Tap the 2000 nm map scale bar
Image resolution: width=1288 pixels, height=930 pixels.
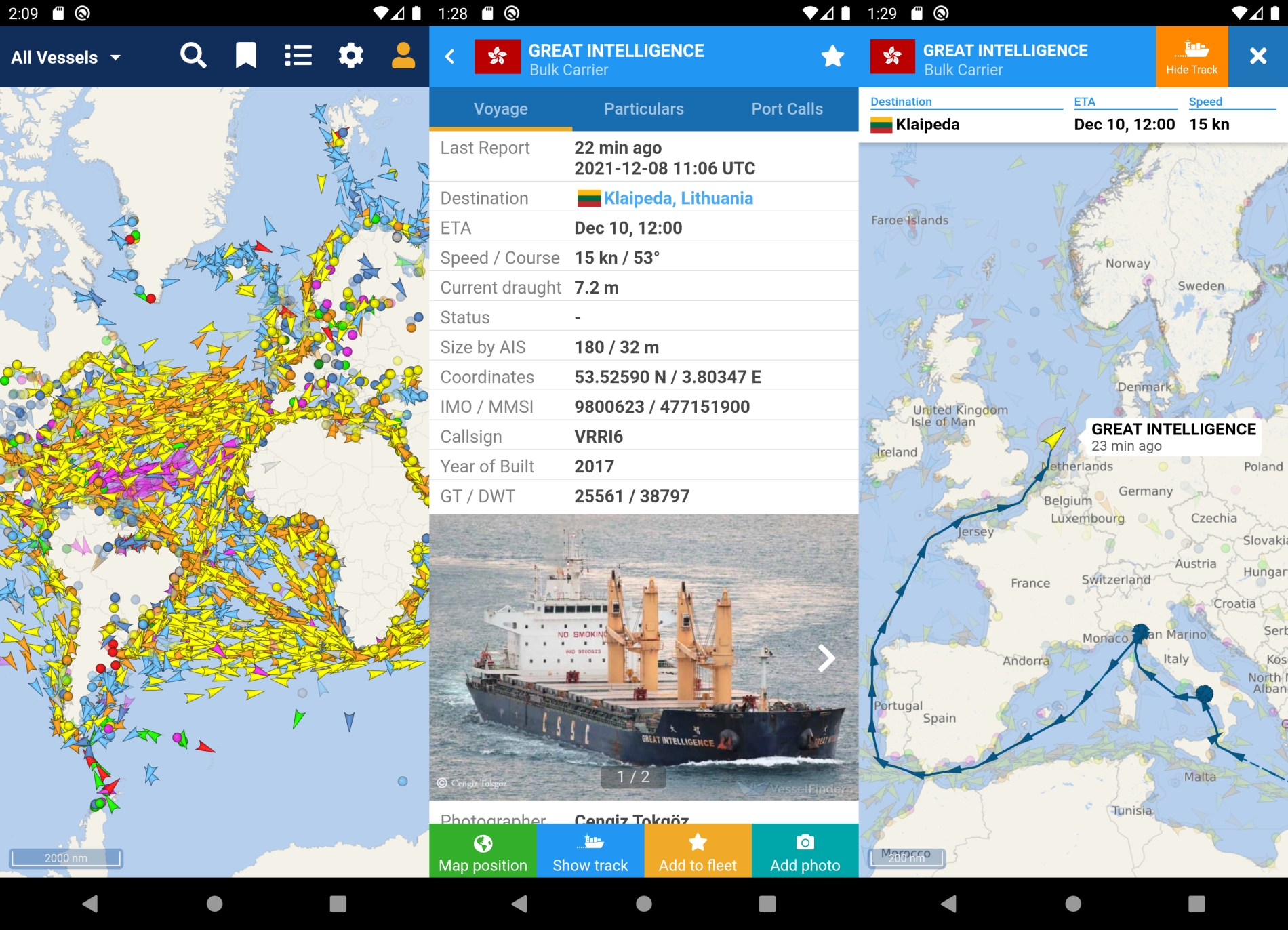[66, 858]
